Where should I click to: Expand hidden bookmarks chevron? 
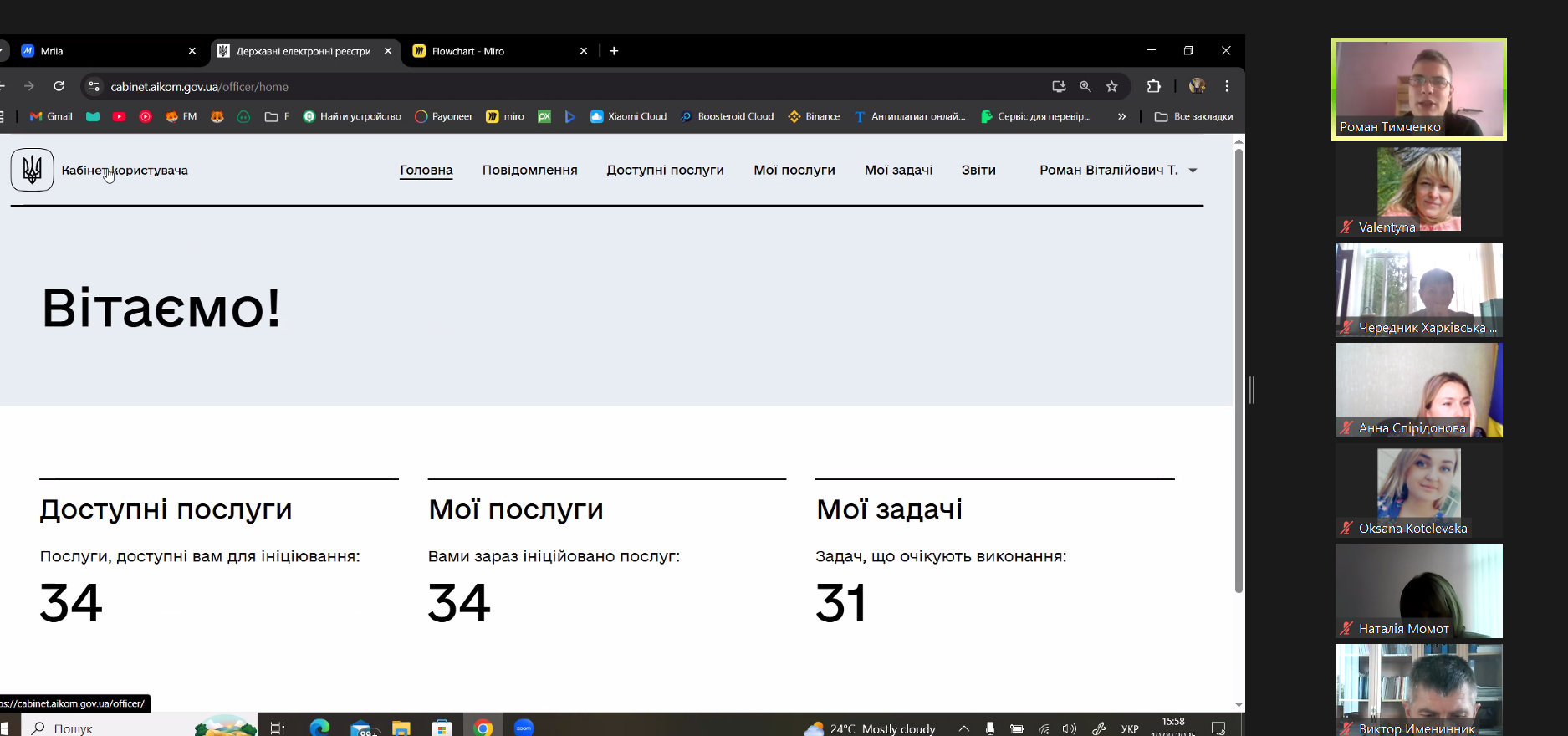1121,116
